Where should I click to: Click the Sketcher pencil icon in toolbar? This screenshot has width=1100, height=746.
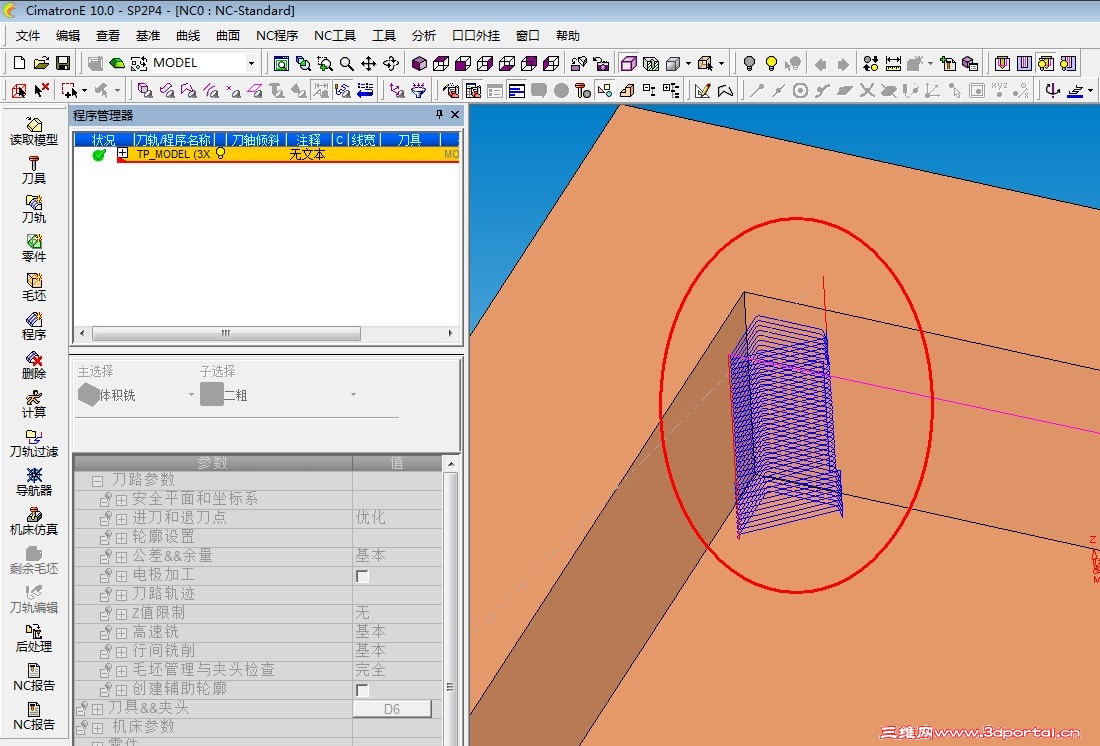click(702, 91)
